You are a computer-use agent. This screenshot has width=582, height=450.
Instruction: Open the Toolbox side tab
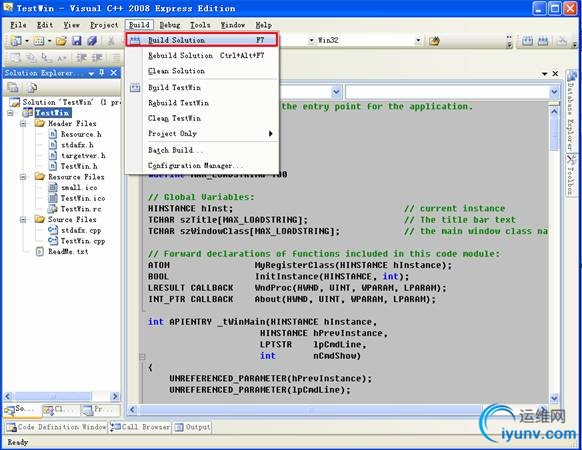(571, 175)
